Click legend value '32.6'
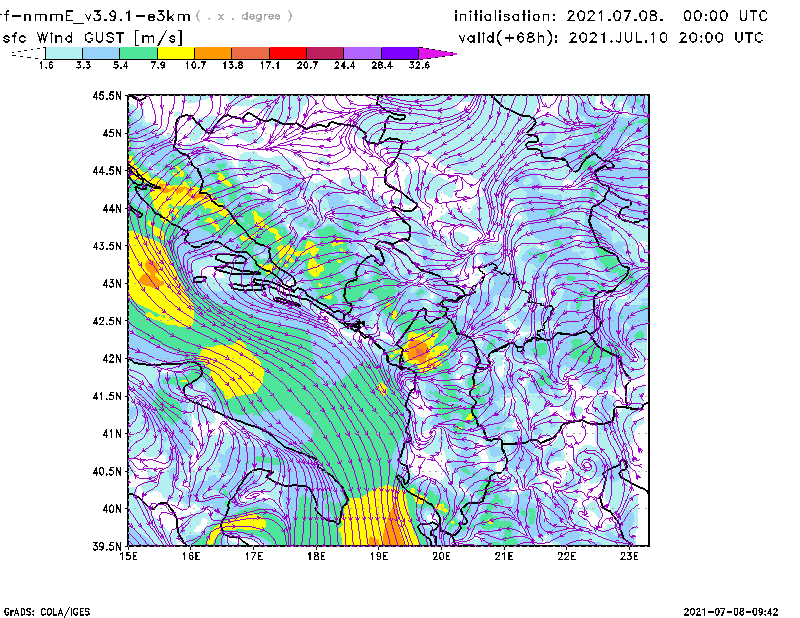This screenshot has height=618, width=800. (419, 65)
